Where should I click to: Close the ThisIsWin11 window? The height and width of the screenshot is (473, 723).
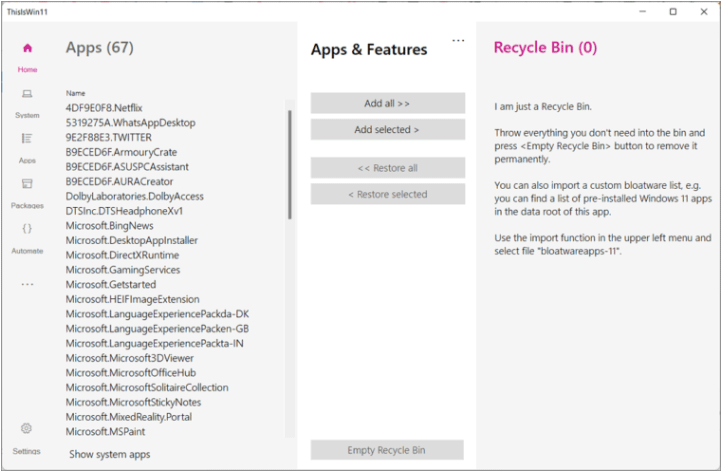click(x=704, y=12)
